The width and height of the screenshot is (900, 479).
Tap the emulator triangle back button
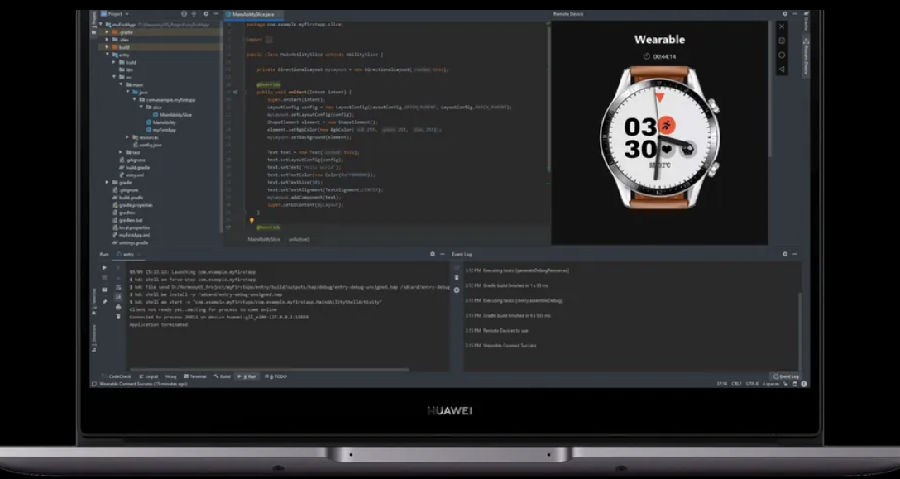tap(781, 69)
